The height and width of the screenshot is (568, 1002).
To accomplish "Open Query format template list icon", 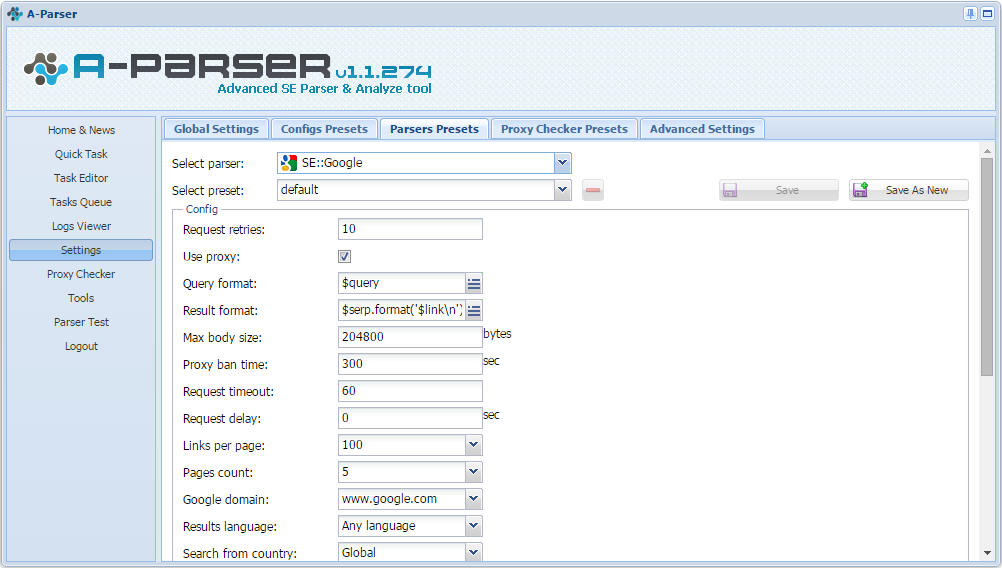I will click(x=474, y=283).
